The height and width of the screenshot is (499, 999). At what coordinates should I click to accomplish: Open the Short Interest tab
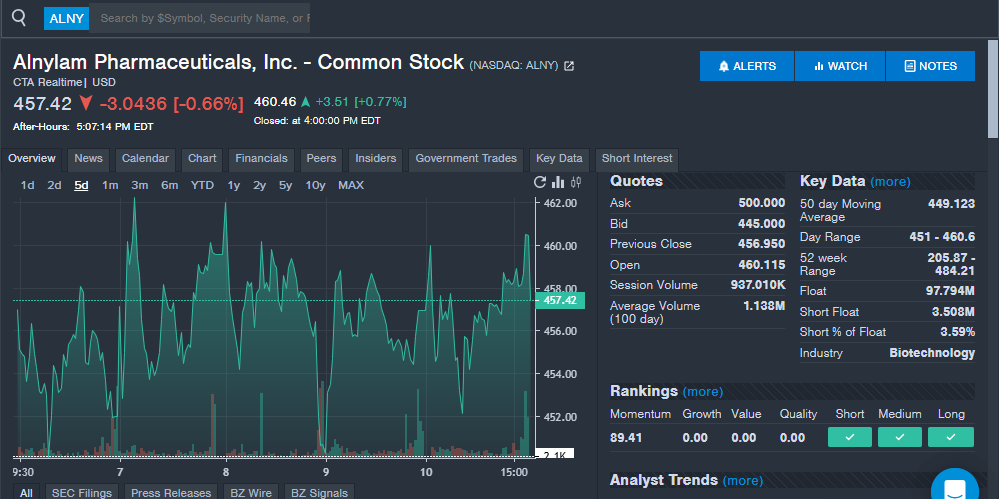pyautogui.click(x=637, y=158)
